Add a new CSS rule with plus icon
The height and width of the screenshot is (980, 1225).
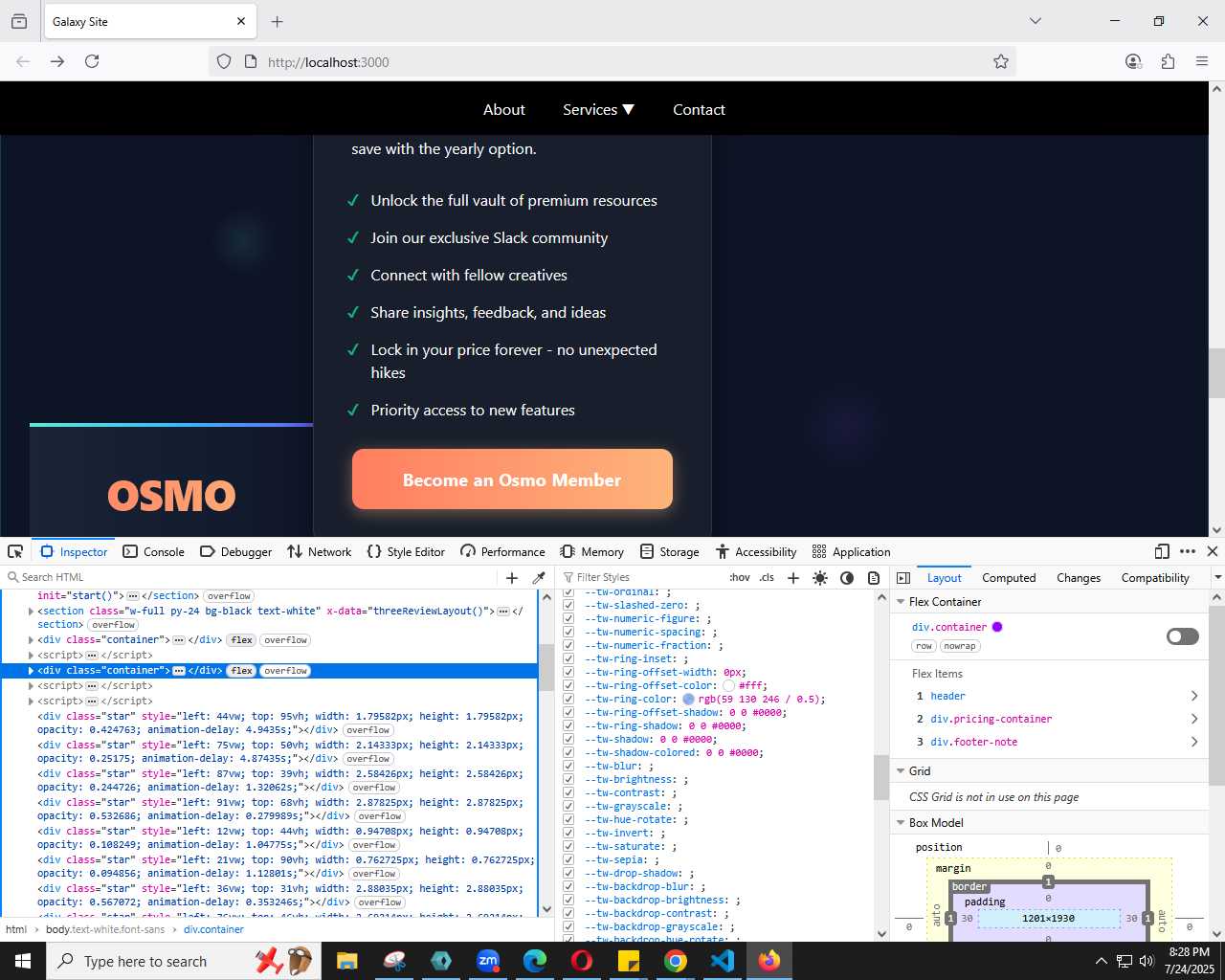click(x=792, y=577)
